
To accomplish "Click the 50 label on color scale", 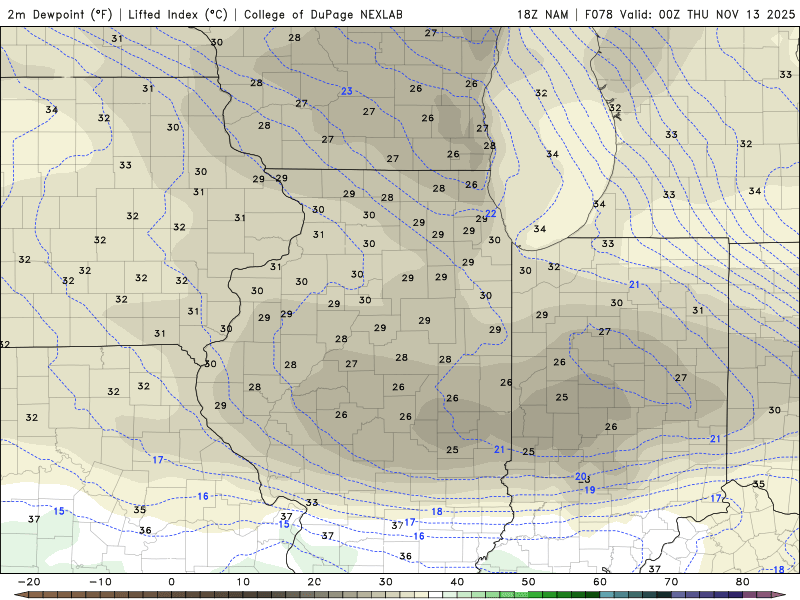I will point(529,582).
